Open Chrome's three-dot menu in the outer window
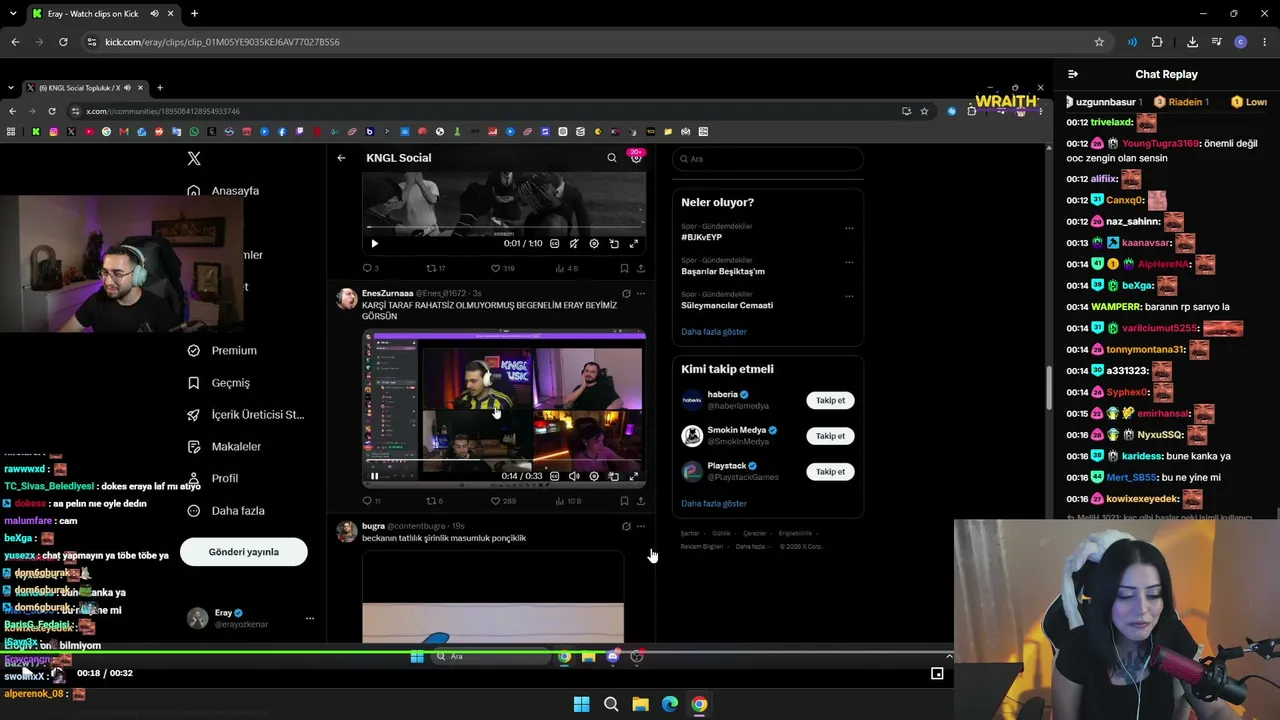 coord(1265,42)
